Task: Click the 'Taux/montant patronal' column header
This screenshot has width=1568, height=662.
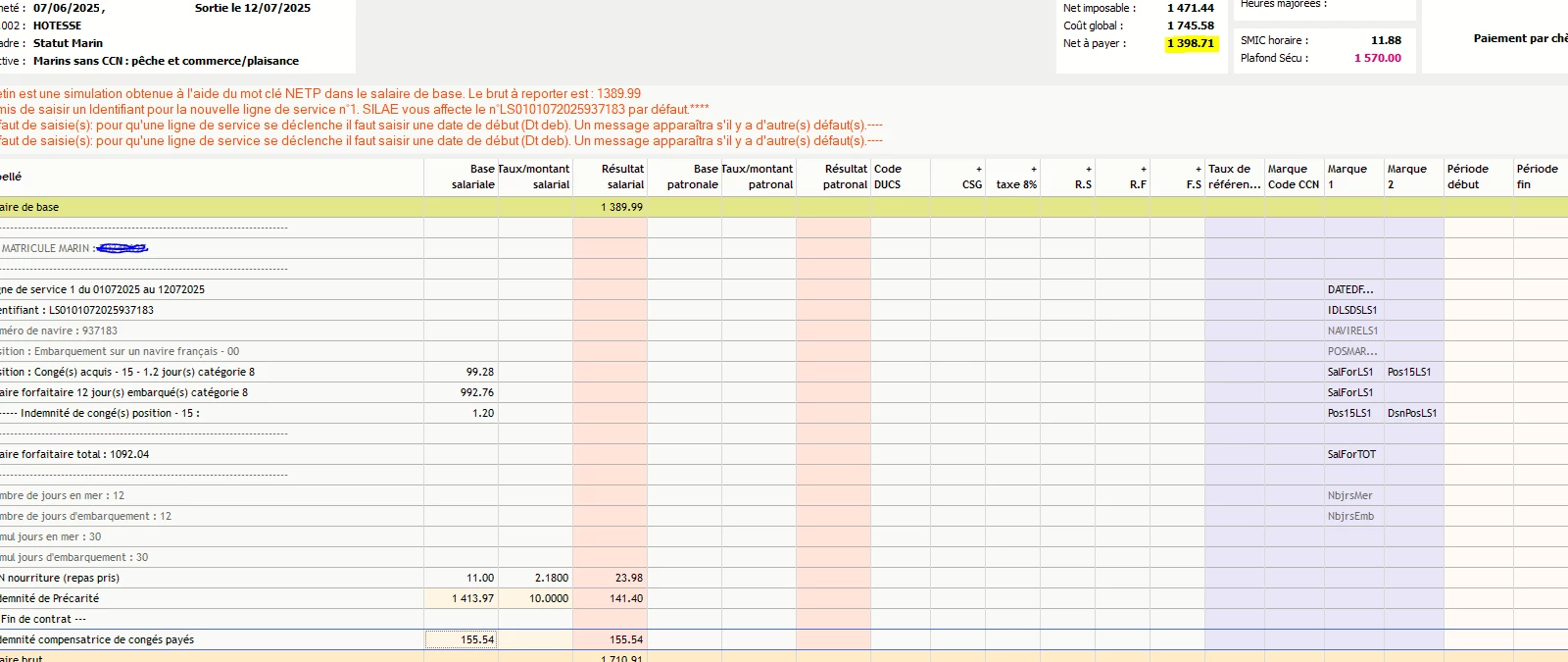Action: (x=759, y=177)
